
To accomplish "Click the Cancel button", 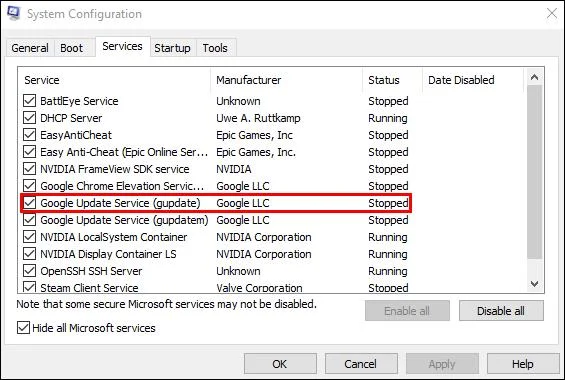I will (361, 364).
